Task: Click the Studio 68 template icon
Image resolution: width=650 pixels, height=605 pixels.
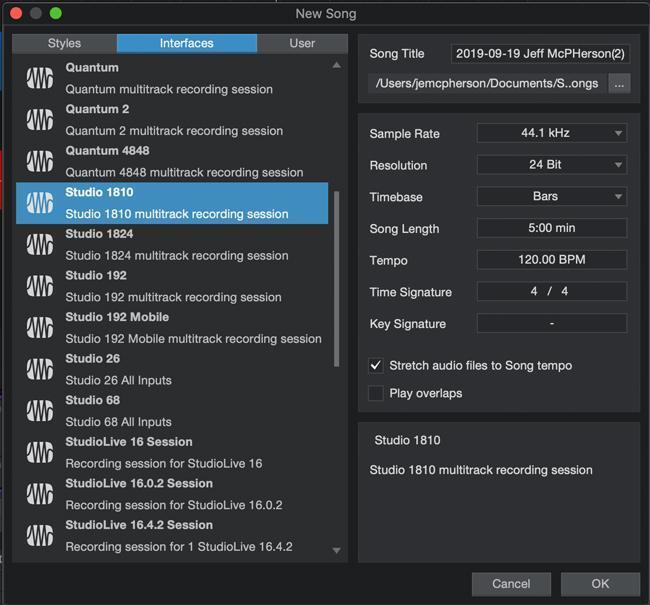Action: tap(40, 411)
